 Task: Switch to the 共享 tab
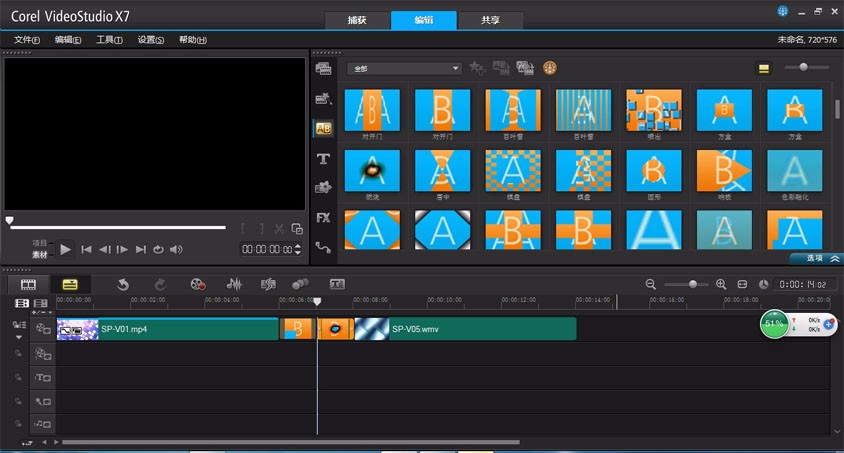pyautogui.click(x=490, y=20)
